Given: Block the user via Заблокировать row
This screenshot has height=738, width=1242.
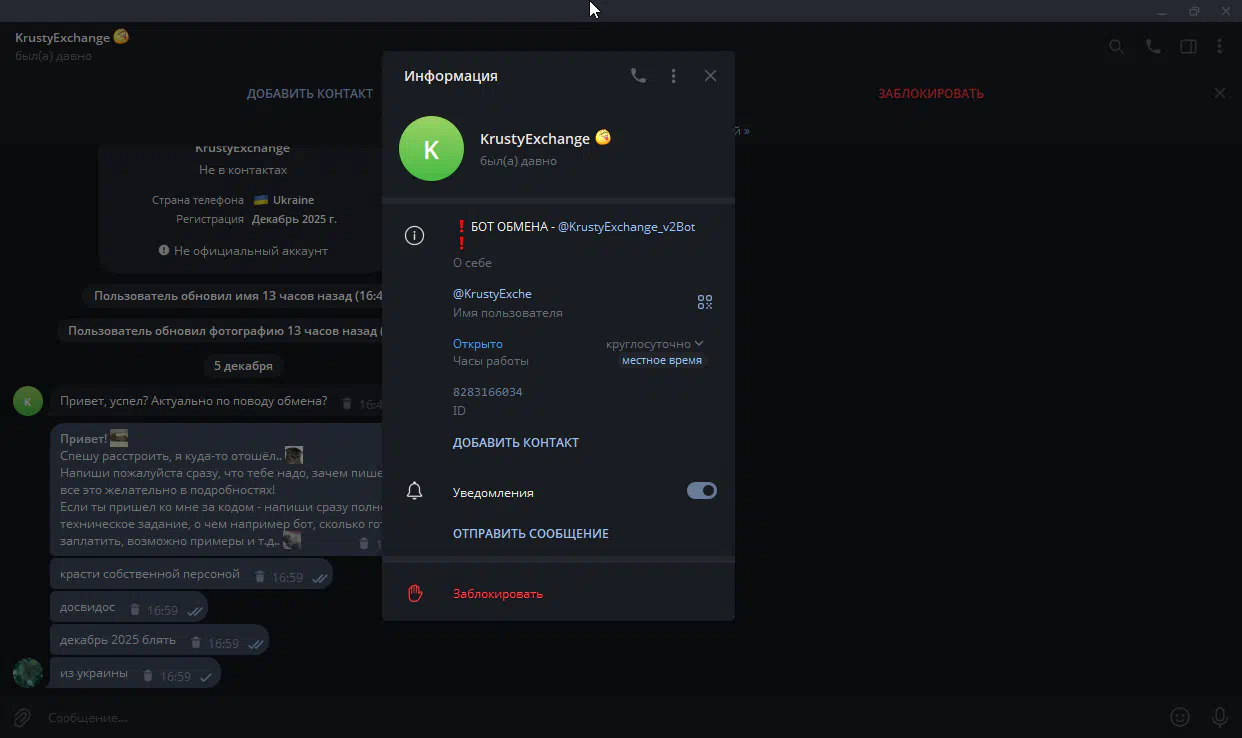Looking at the screenshot, I should (497, 594).
